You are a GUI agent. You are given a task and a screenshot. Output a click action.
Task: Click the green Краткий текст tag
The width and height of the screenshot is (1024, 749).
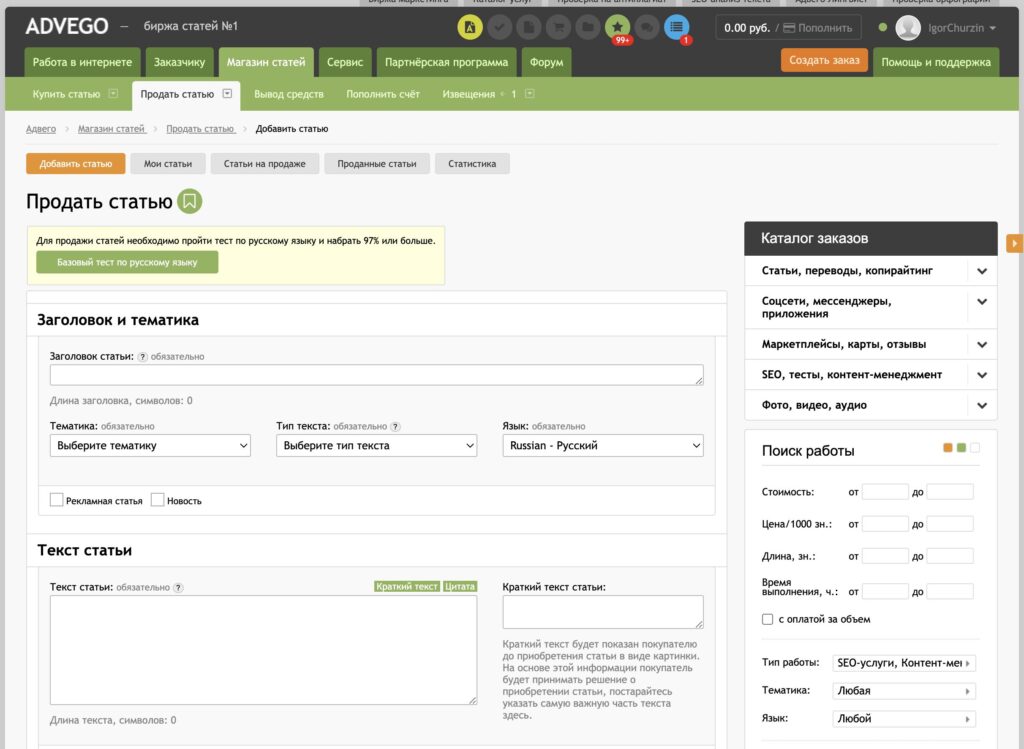[407, 586]
